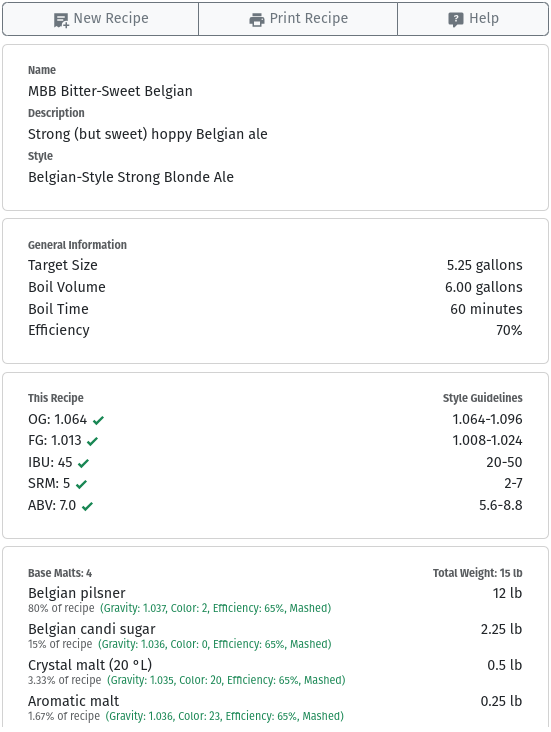Click the printer icon for Print Recipe
The width and height of the screenshot is (551, 732).
(257, 20)
